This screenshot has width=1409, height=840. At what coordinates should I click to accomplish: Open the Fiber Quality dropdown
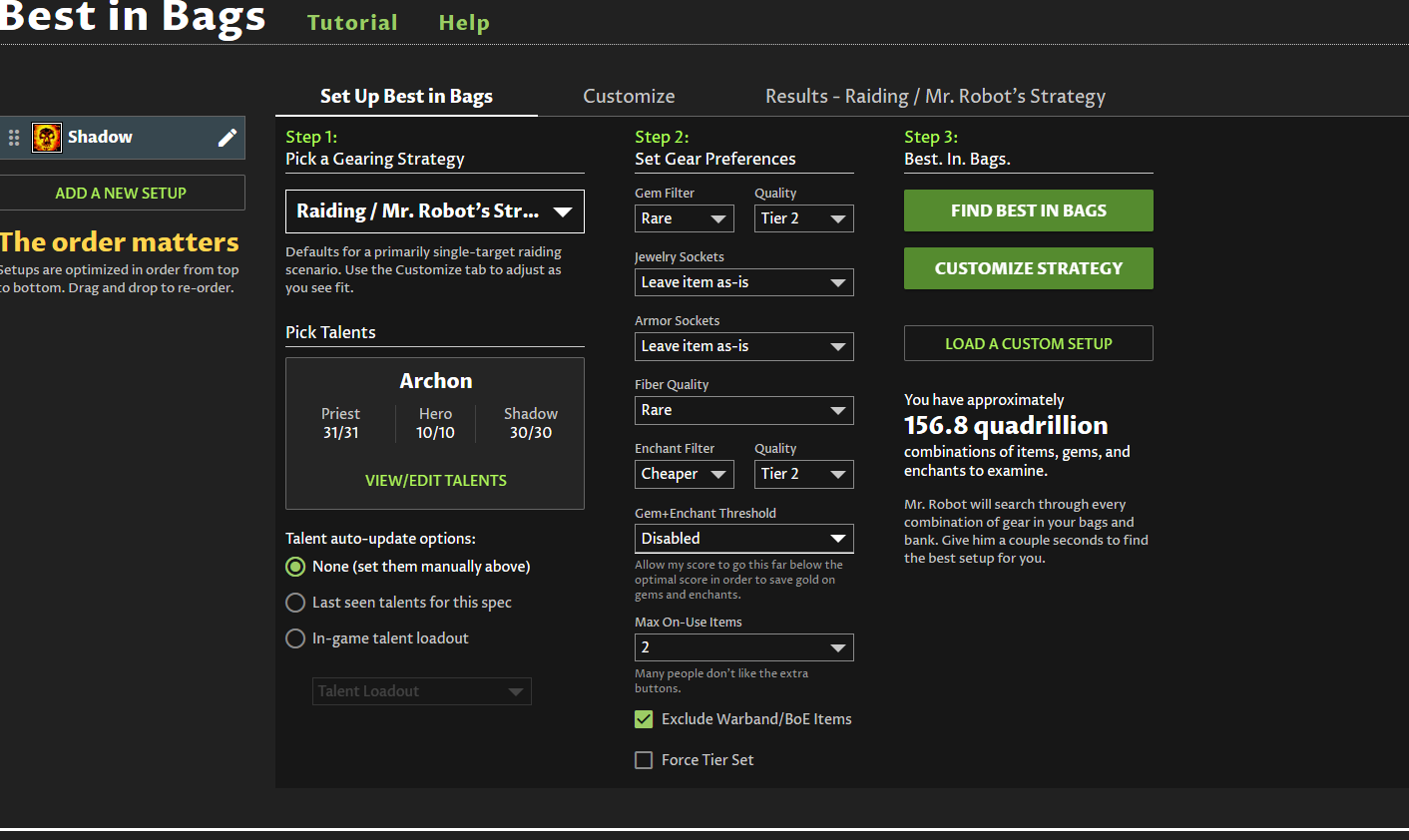point(743,410)
